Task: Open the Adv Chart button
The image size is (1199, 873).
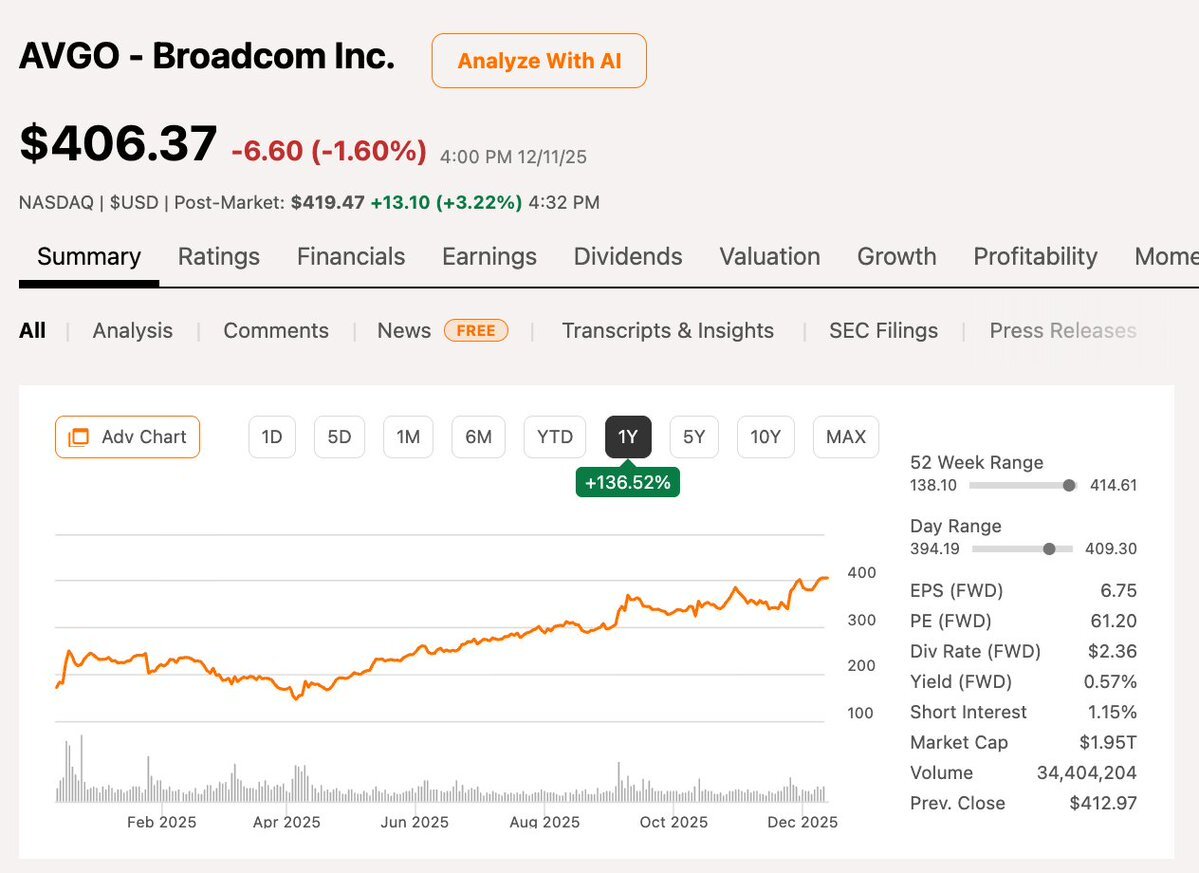Action: tap(127, 437)
